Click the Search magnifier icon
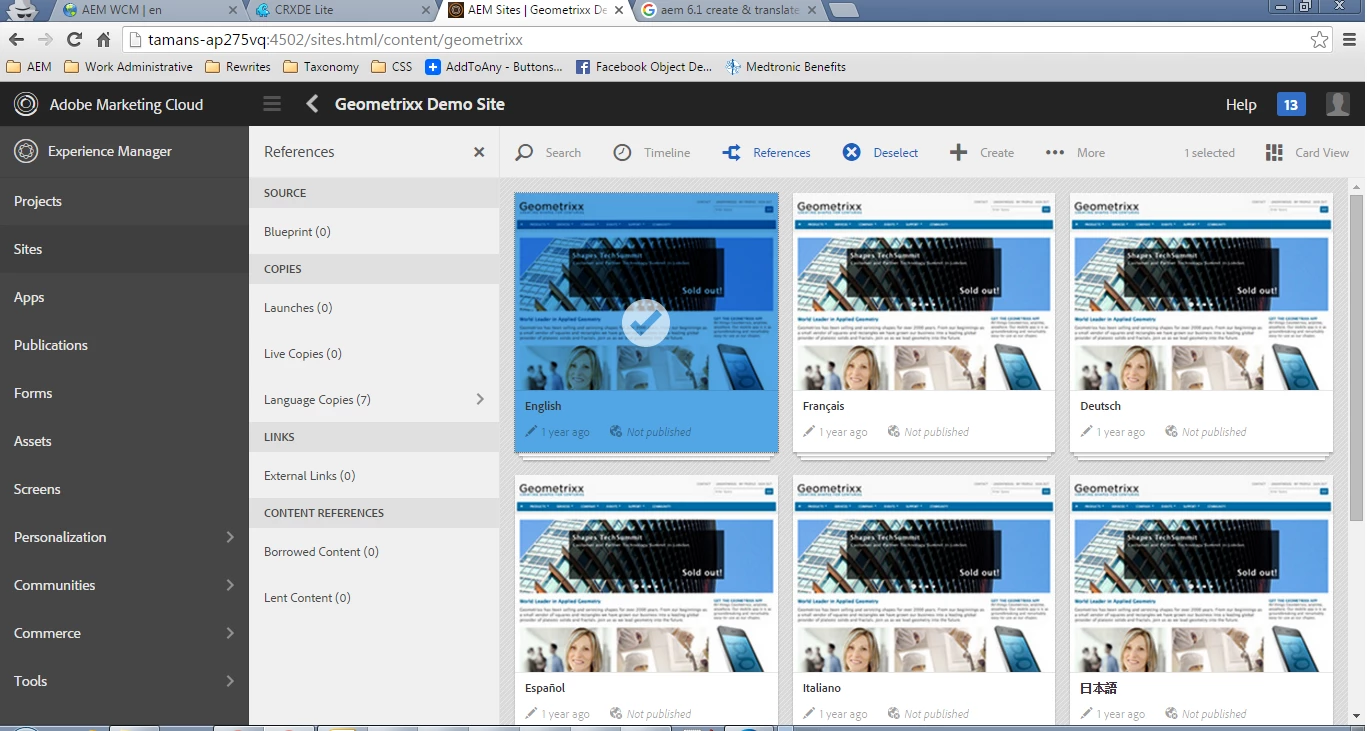Screen dimensions: 1367x731 [524, 152]
